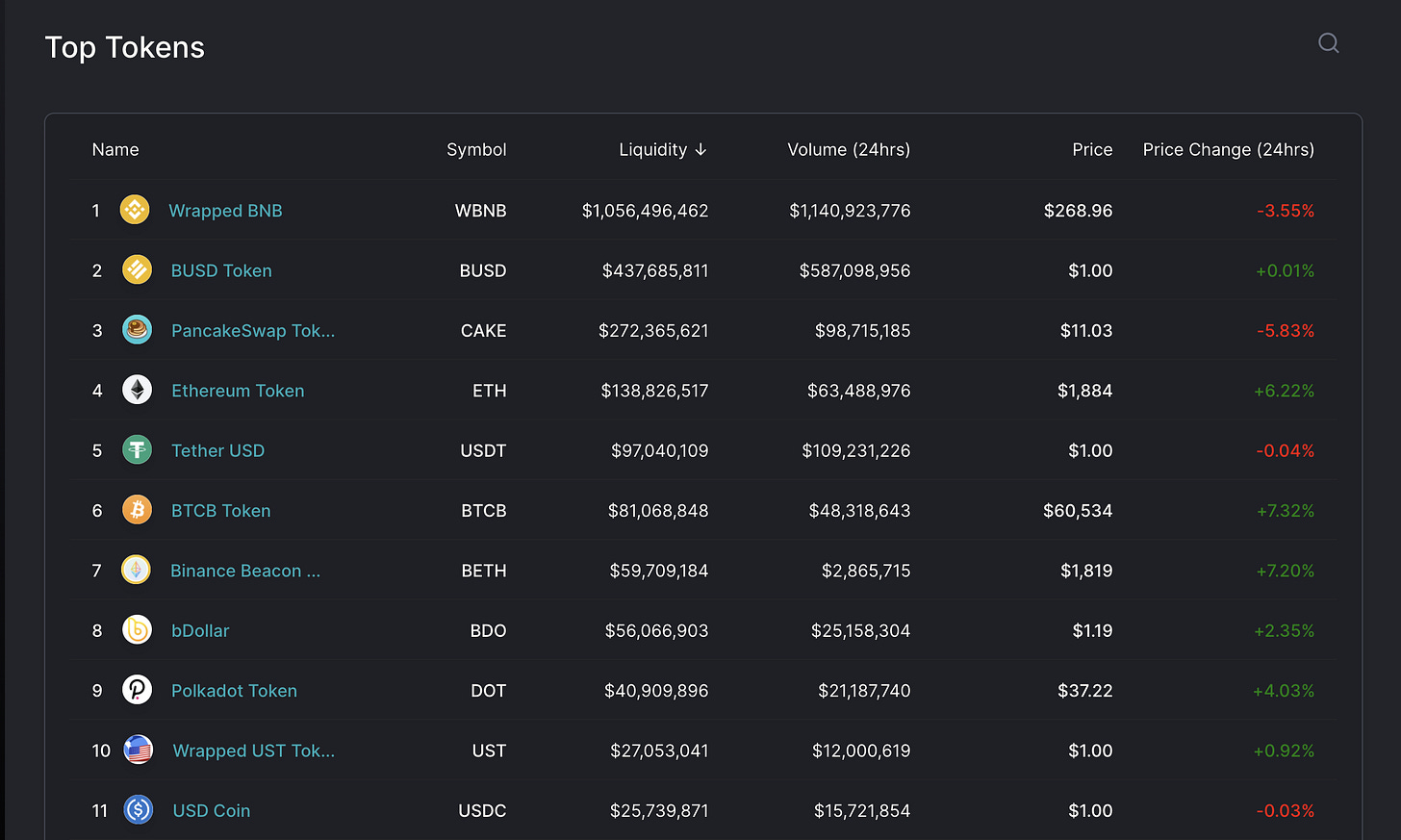Open the Binance Beacon ... link

coord(245,571)
